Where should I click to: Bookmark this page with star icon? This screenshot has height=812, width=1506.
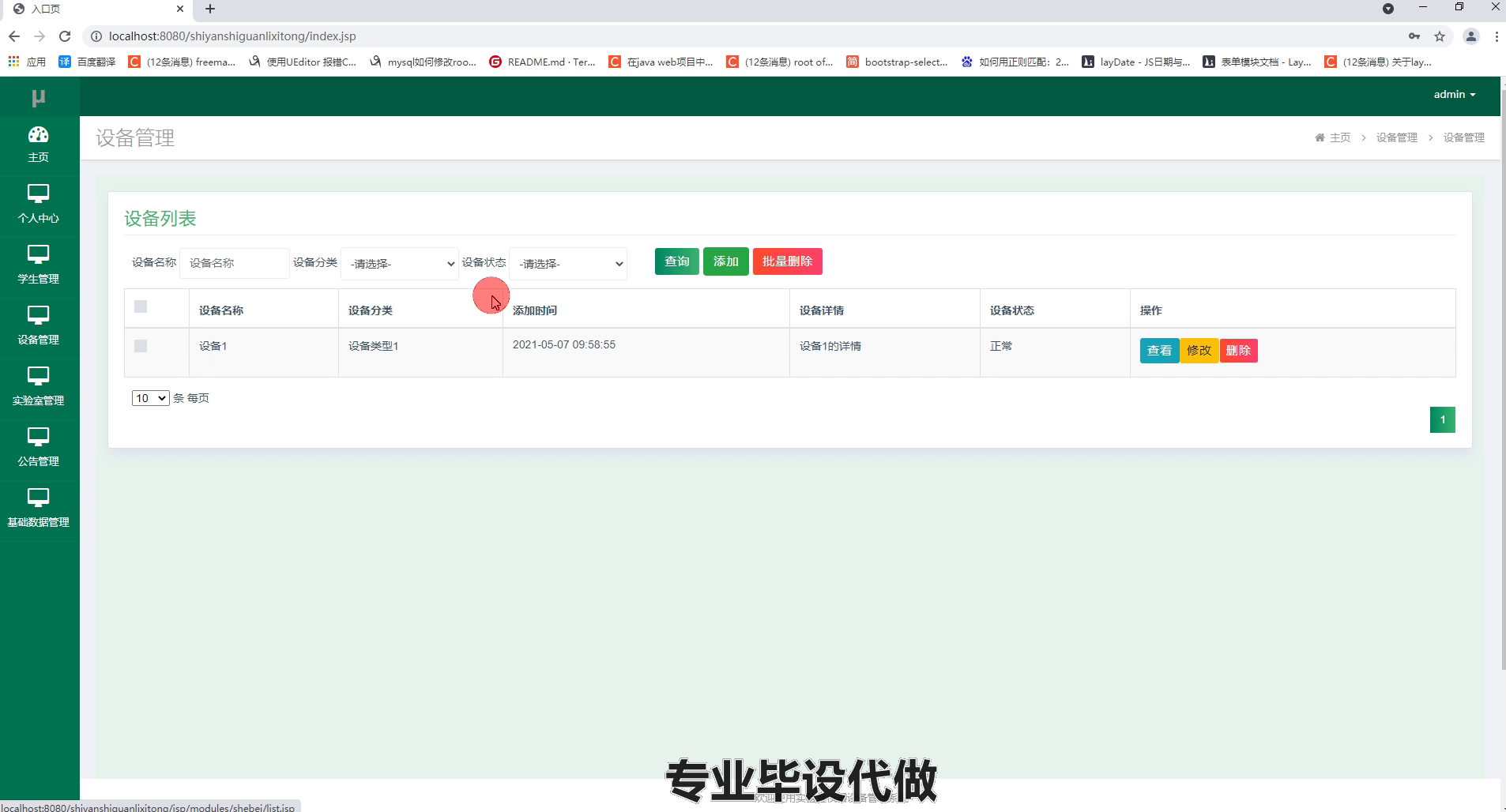click(x=1440, y=36)
